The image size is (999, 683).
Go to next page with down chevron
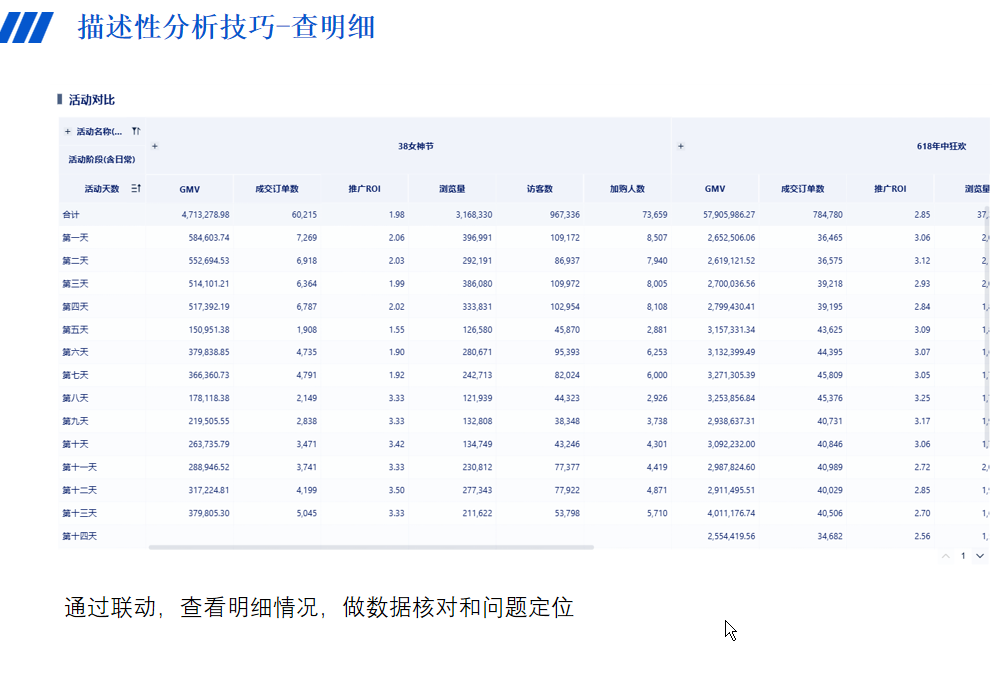coord(980,556)
